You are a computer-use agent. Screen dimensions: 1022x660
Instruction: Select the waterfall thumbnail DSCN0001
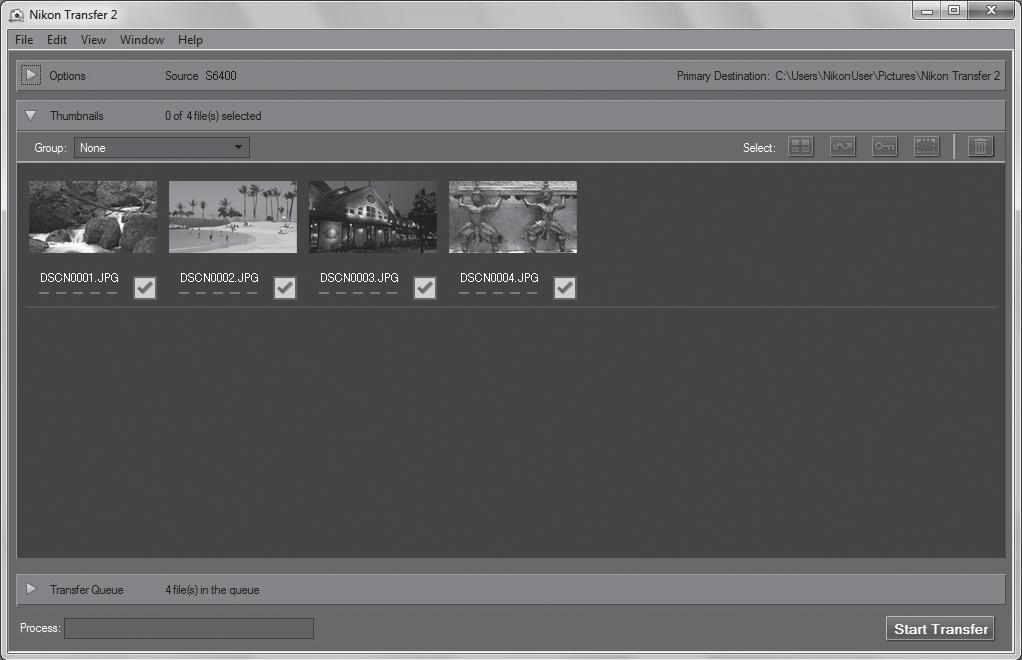93,217
